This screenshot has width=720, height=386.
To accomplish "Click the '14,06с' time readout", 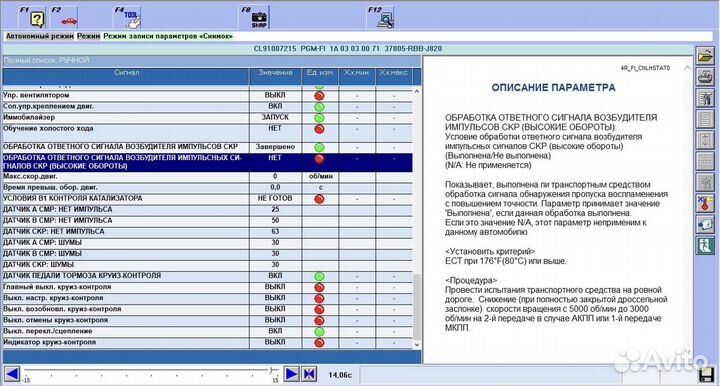I will [x=340, y=375].
